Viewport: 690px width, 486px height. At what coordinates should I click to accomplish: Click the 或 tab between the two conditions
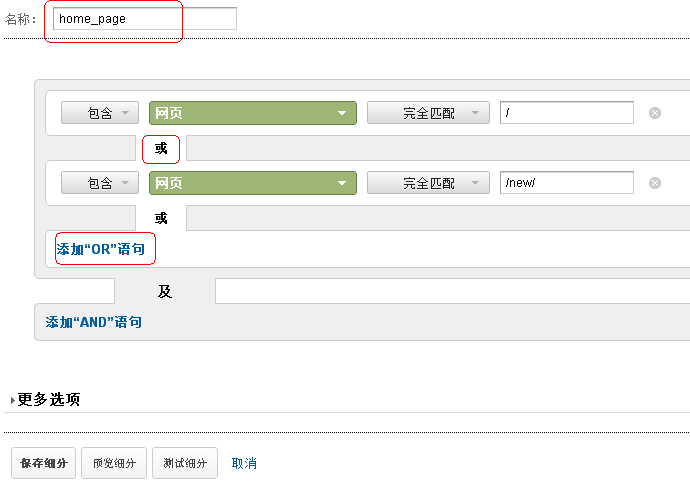(161, 149)
